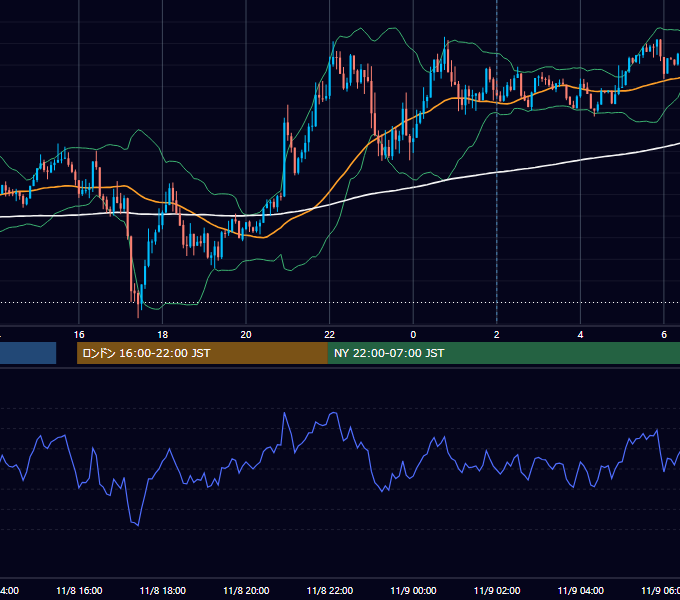
Task: Click the 11/8 20:00 date label
Action: pyautogui.click(x=246, y=591)
